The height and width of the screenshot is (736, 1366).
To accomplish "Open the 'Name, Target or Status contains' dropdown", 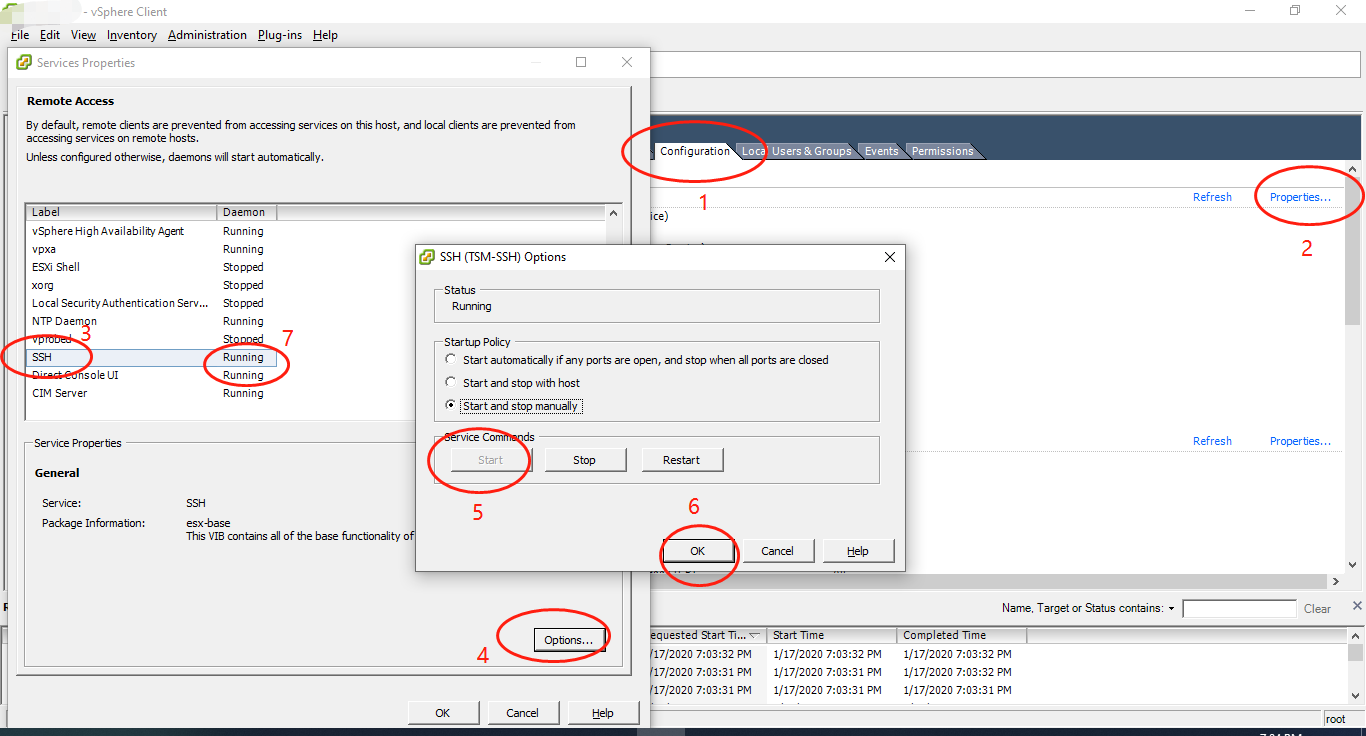I will pos(1171,608).
